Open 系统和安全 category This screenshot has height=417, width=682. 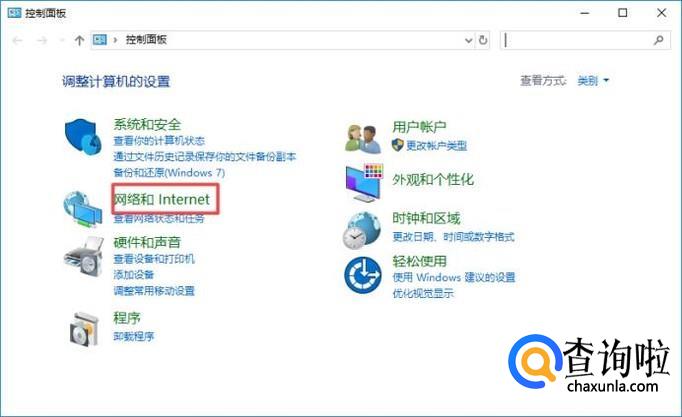pyautogui.click(x=147, y=124)
